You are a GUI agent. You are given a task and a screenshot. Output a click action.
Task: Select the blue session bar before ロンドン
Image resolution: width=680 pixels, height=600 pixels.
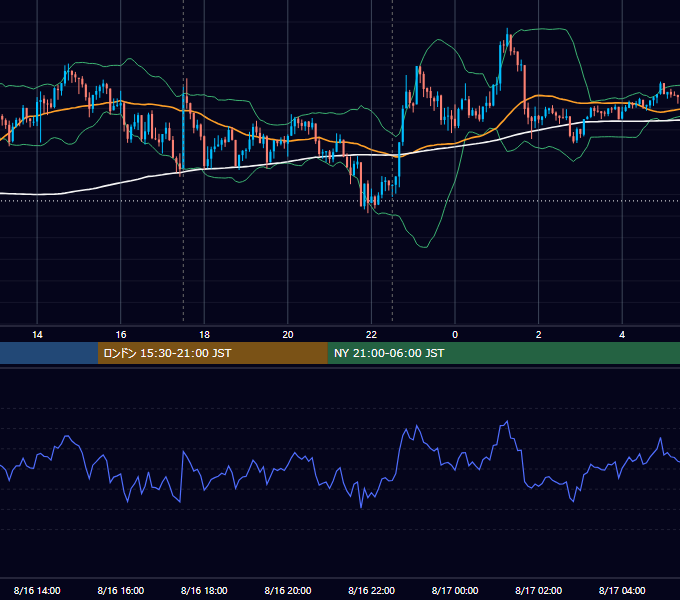49,353
